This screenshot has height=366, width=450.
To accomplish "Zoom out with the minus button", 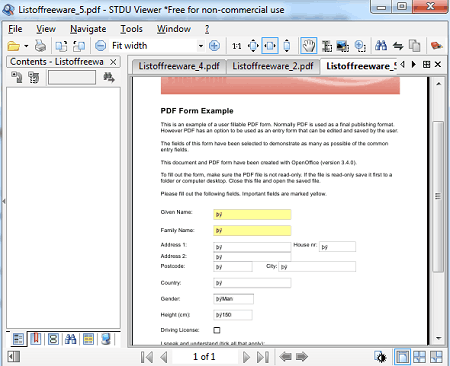I will (100, 46).
